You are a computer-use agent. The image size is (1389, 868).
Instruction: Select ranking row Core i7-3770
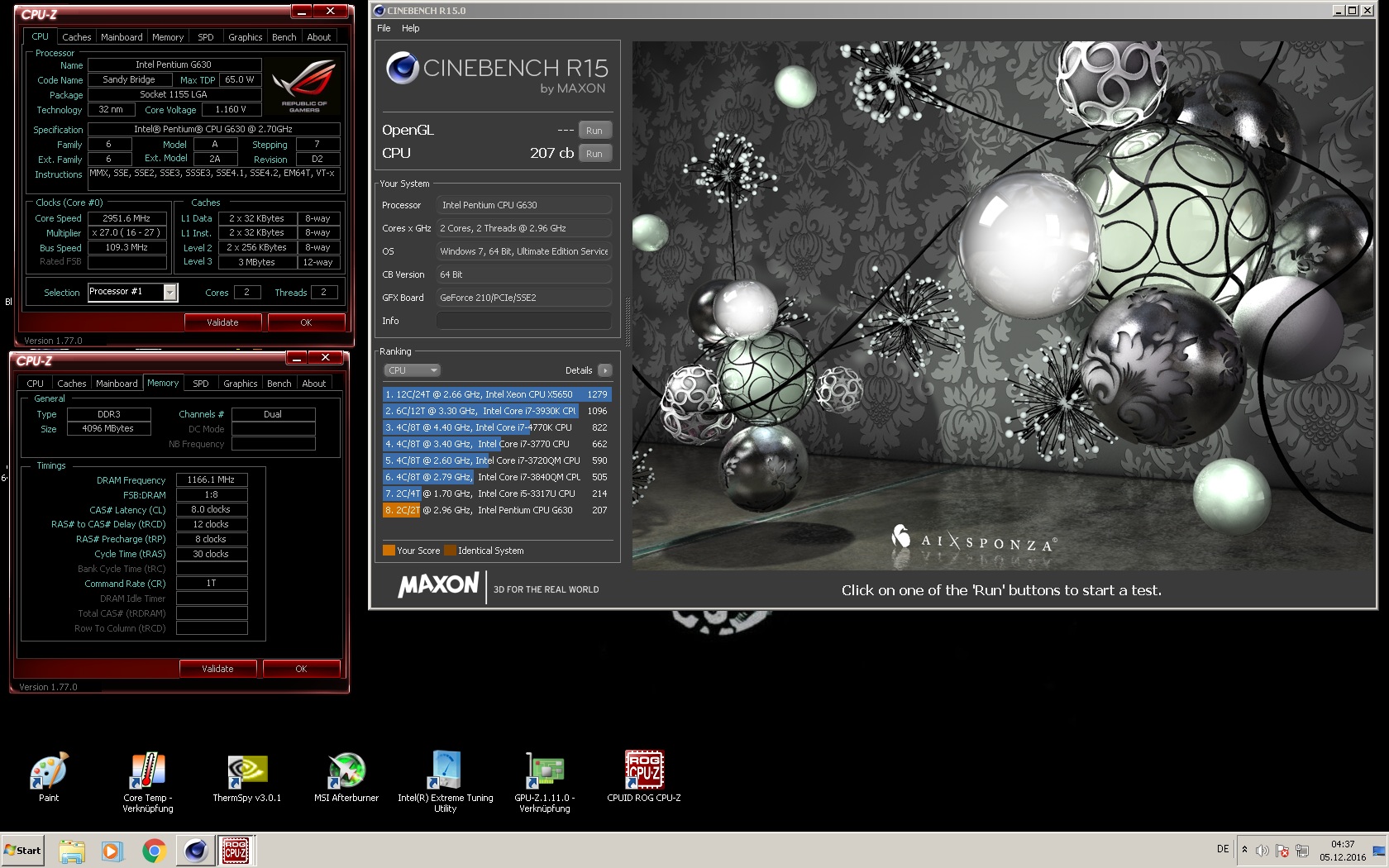(496, 444)
